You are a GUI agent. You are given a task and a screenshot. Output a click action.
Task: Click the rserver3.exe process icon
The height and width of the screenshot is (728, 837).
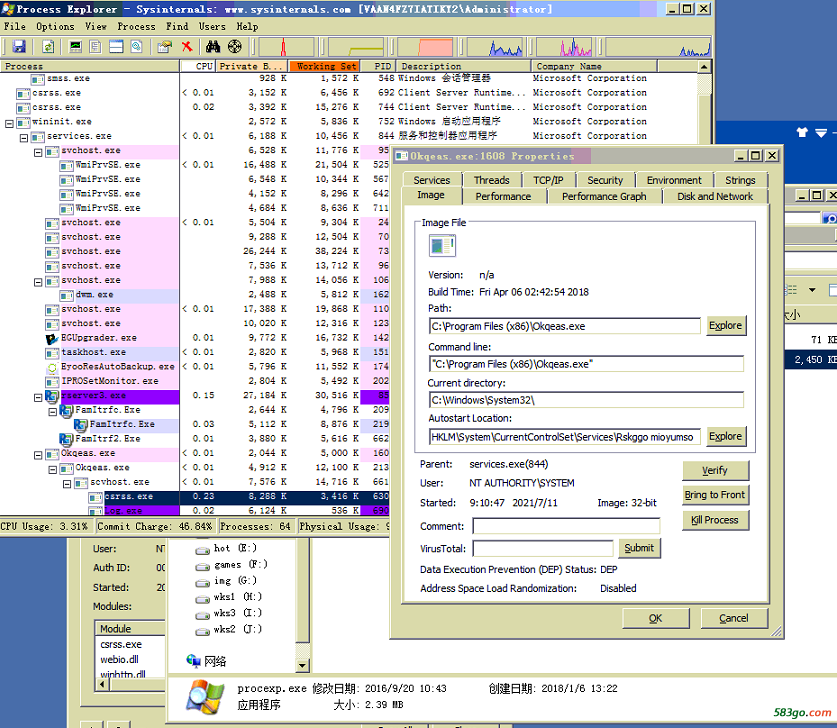[x=52, y=396]
